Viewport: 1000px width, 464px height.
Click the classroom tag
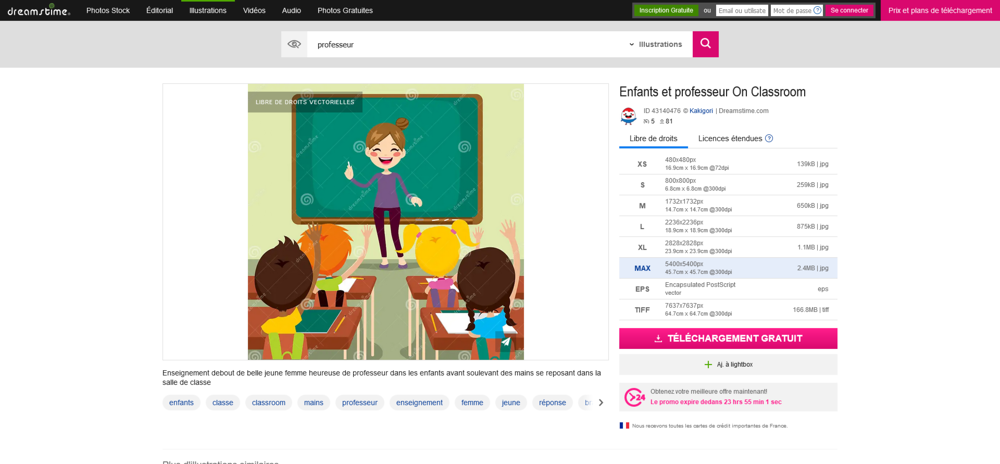tap(268, 402)
